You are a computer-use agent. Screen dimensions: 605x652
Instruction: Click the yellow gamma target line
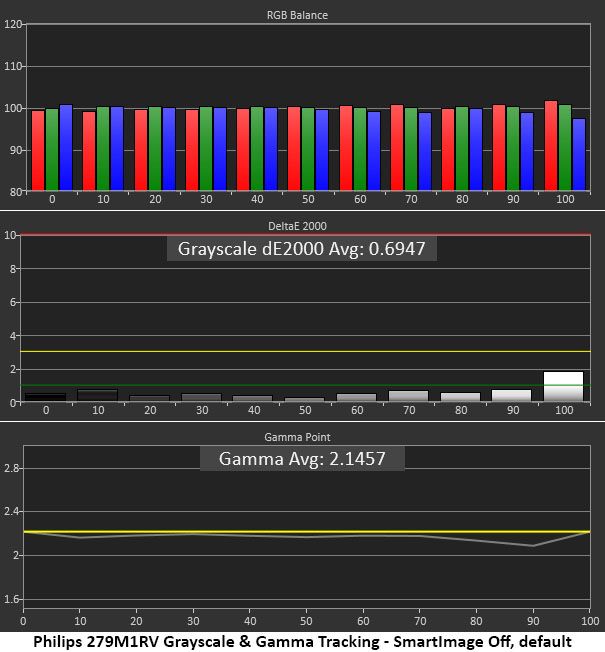coord(306,531)
